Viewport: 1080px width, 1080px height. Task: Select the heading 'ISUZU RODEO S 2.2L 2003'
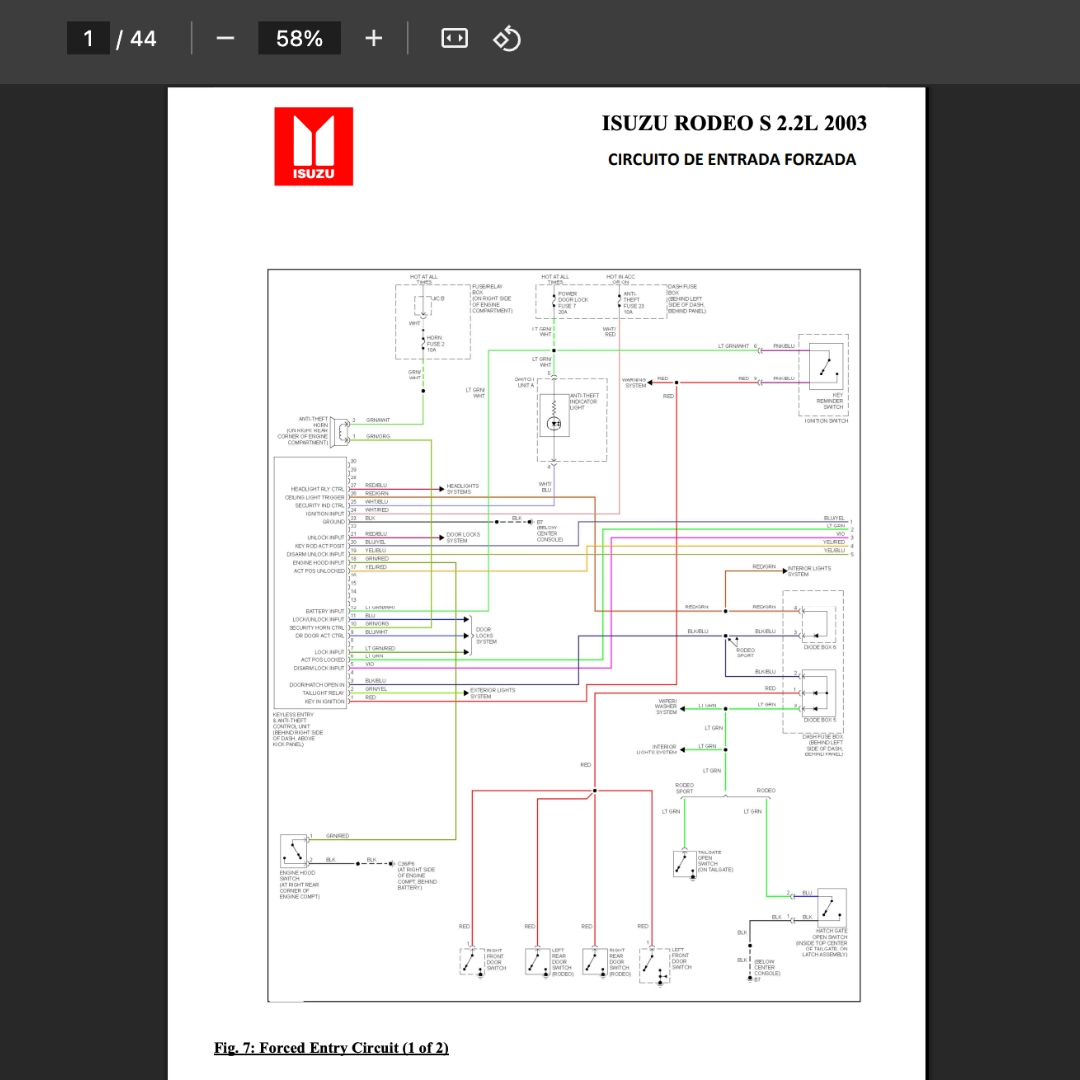point(734,123)
